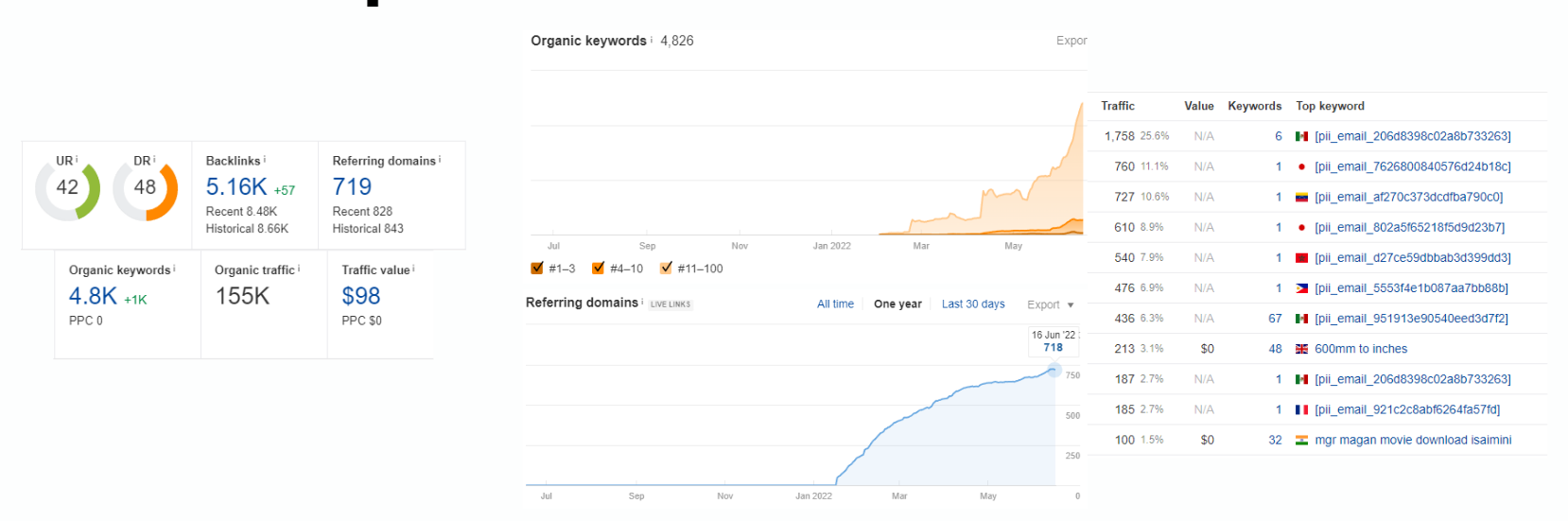
Task: Open the Export menu above Organic keywords chart
Action: pyautogui.click(x=1071, y=41)
